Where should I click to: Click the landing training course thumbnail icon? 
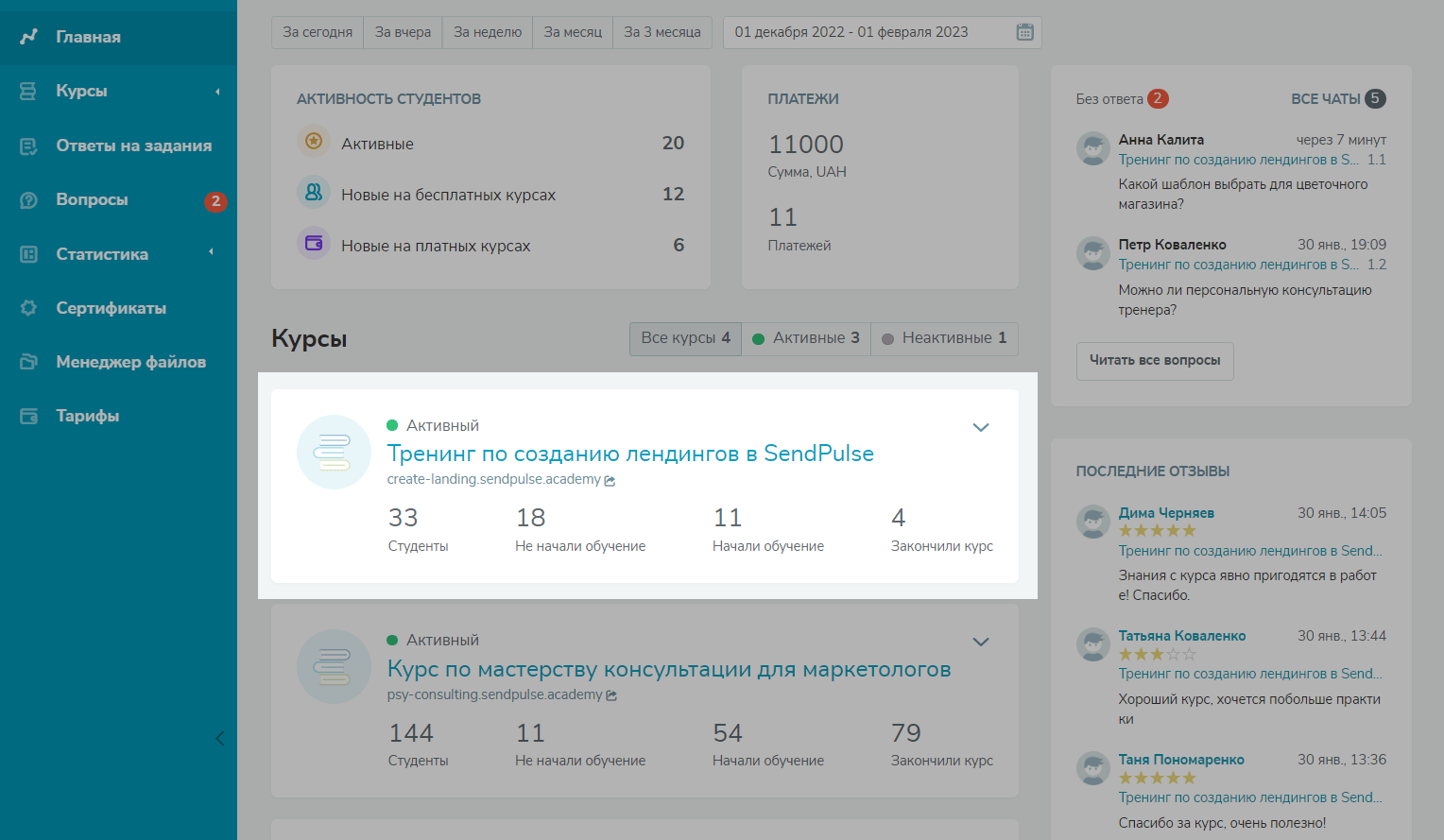(x=334, y=452)
